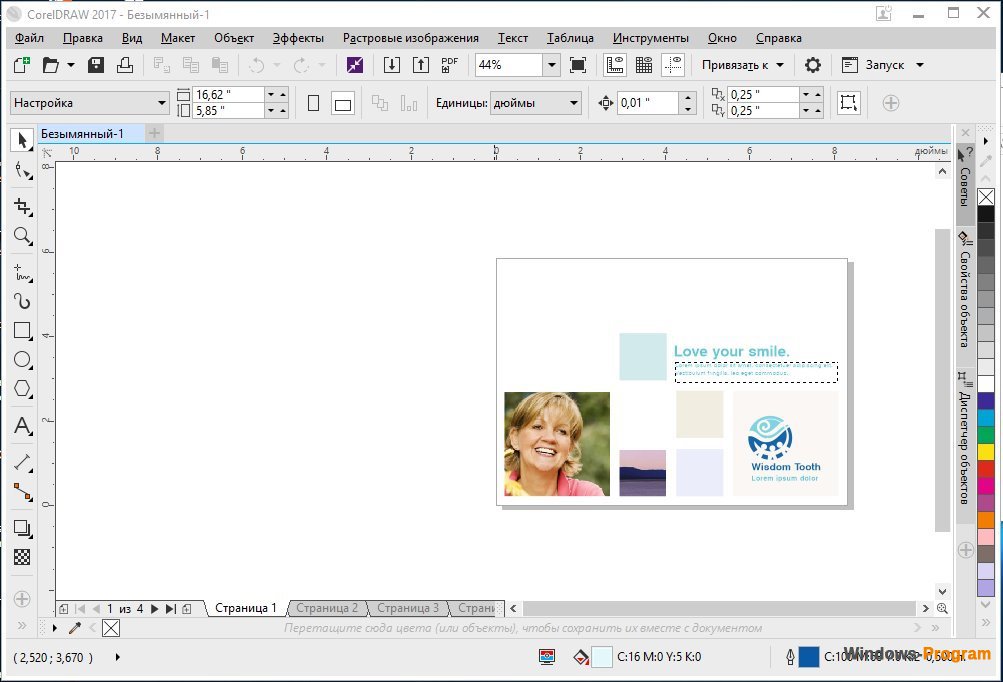The height and width of the screenshot is (682, 1003).
Task: Toggle guidelines display
Action: click(x=673, y=65)
